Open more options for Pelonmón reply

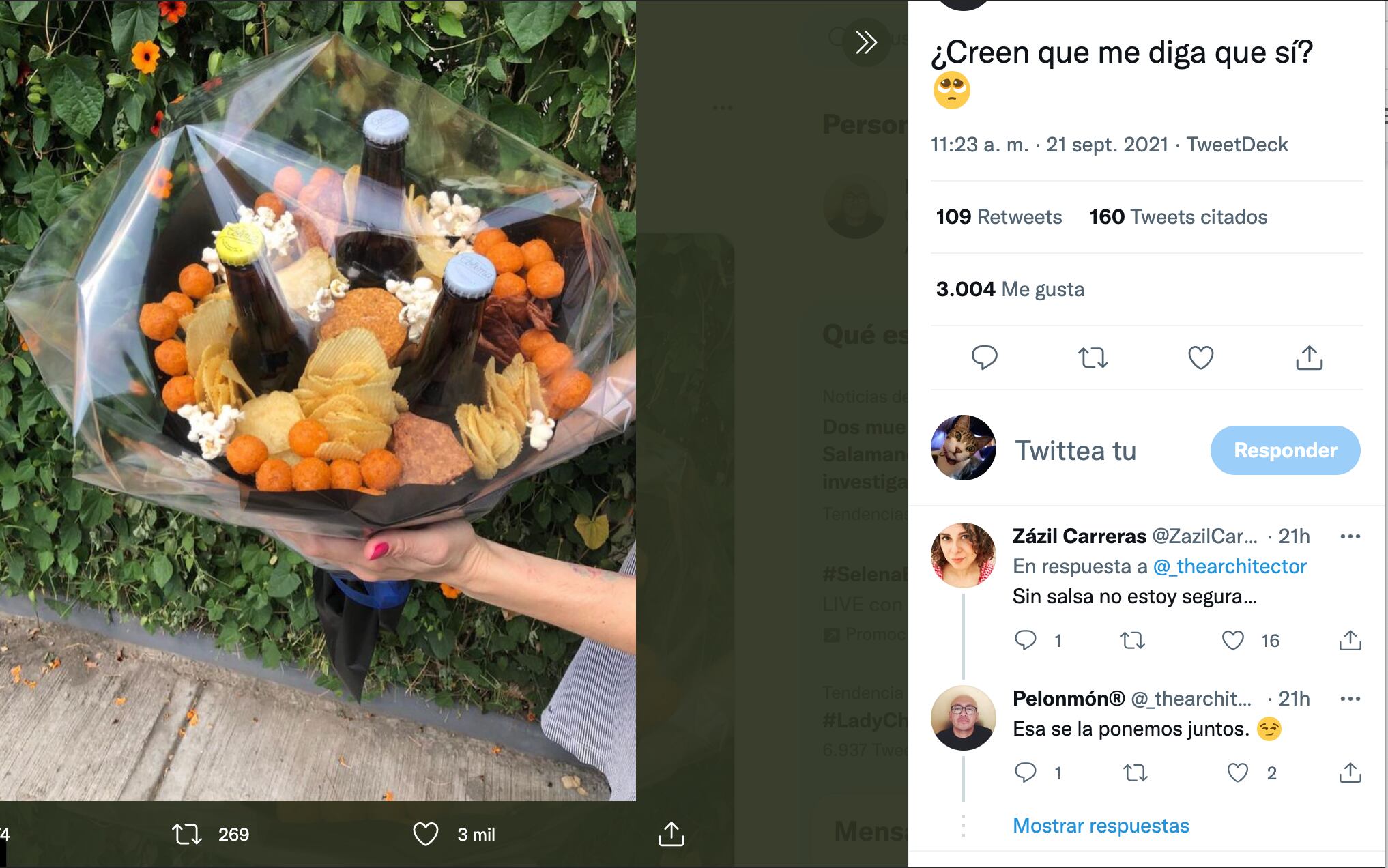coord(1350,699)
